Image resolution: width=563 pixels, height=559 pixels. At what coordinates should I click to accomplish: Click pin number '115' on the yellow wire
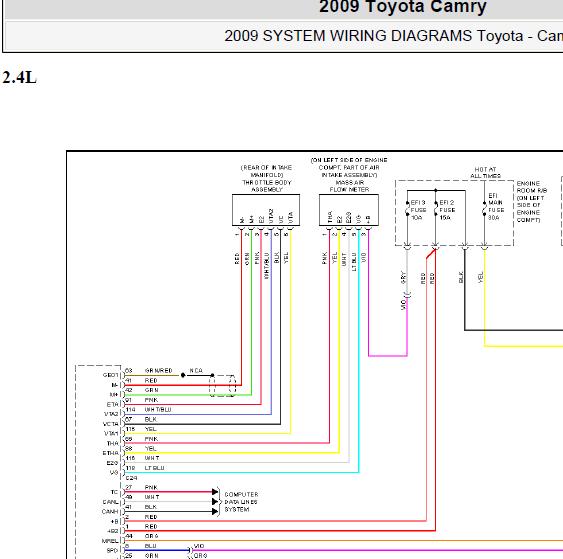(x=130, y=429)
